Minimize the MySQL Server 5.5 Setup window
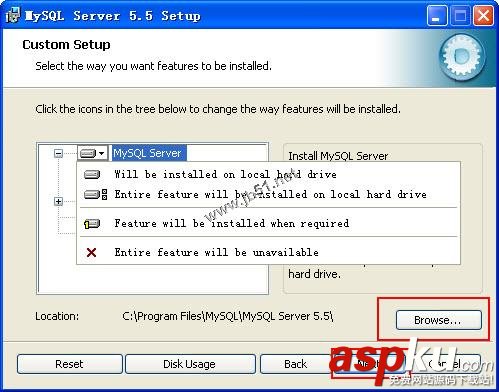499x392 pixels. tap(437, 16)
